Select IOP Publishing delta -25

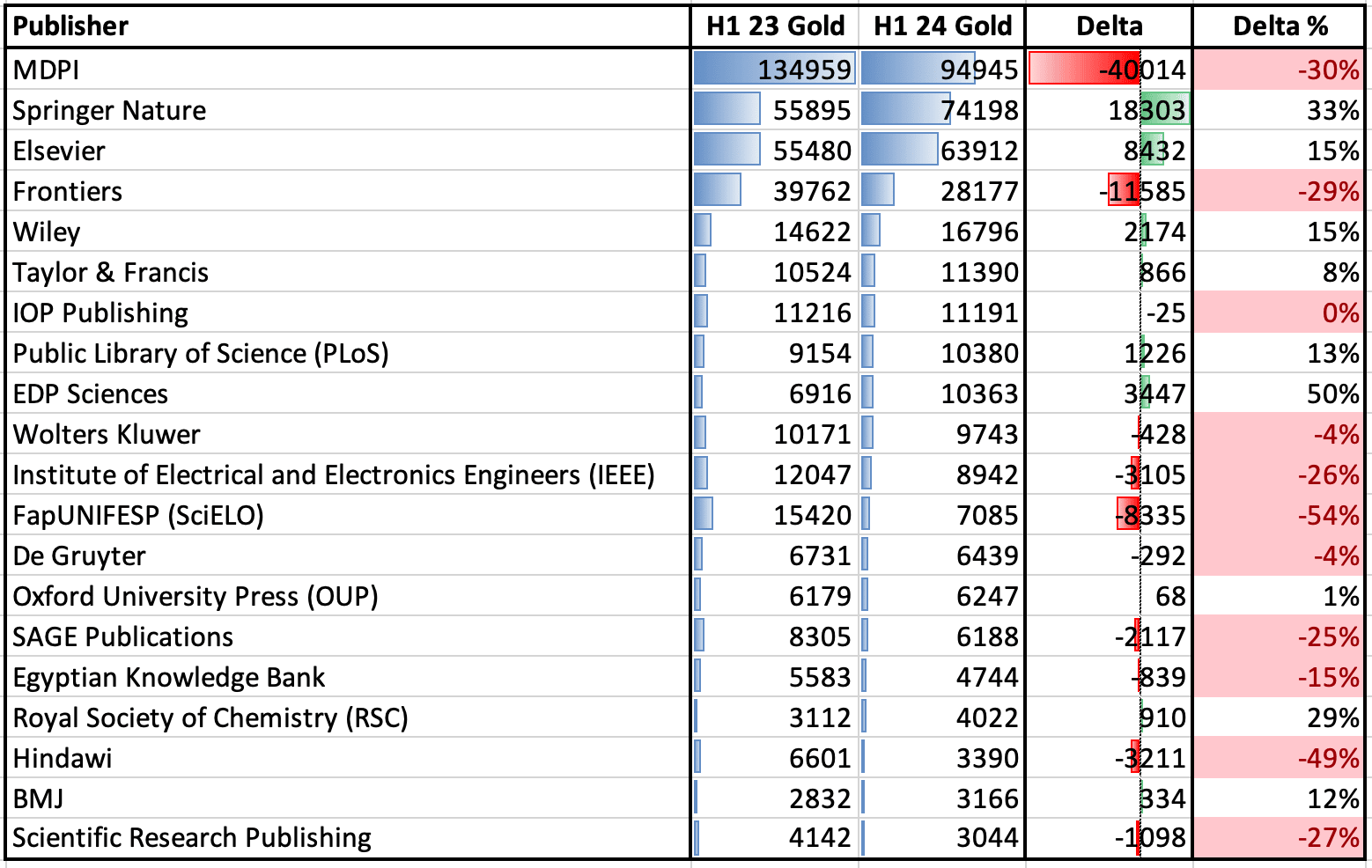(x=1109, y=312)
